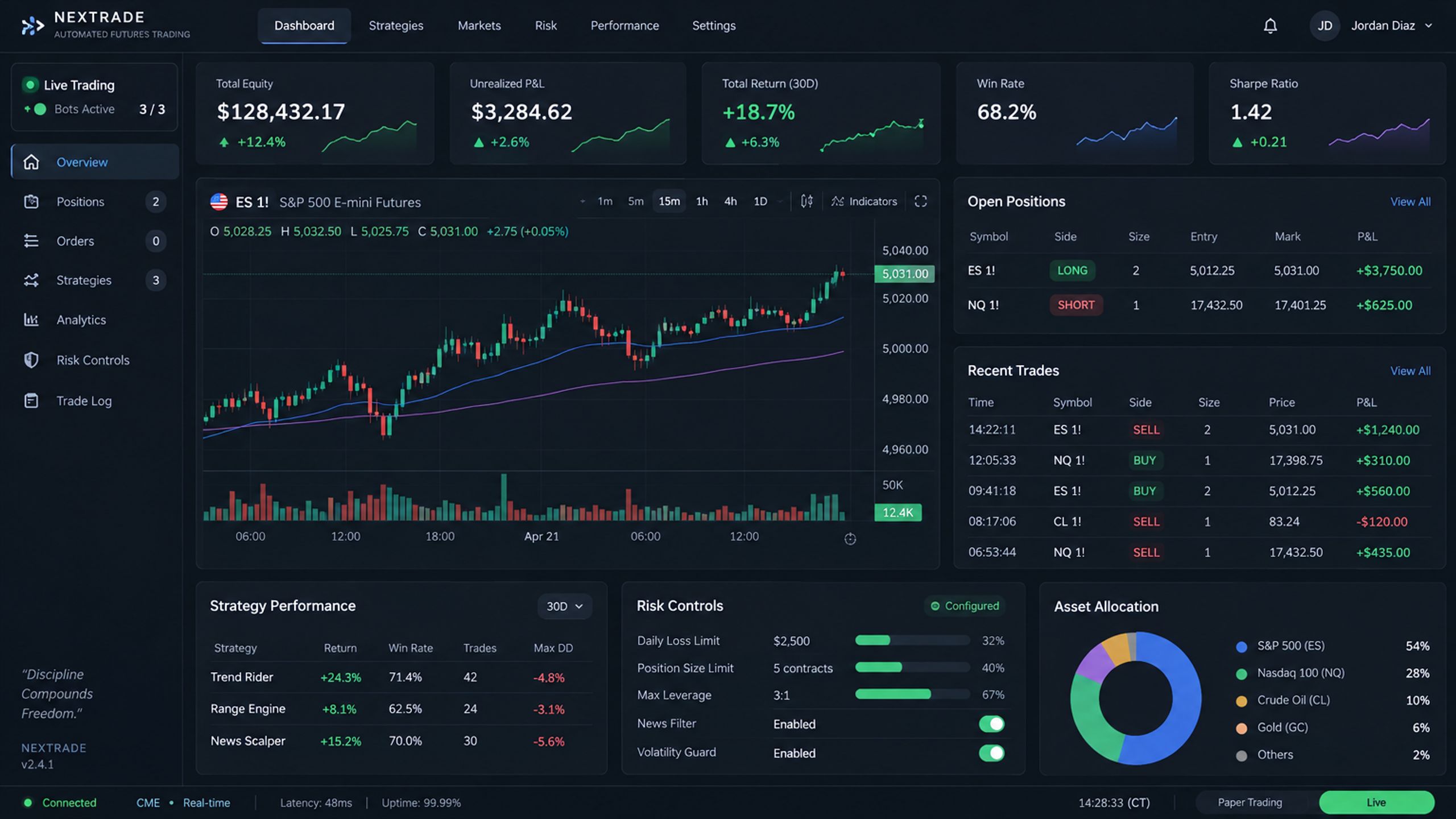Open the chart Indicators button
Screen dimensions: 1456x819
click(864, 201)
